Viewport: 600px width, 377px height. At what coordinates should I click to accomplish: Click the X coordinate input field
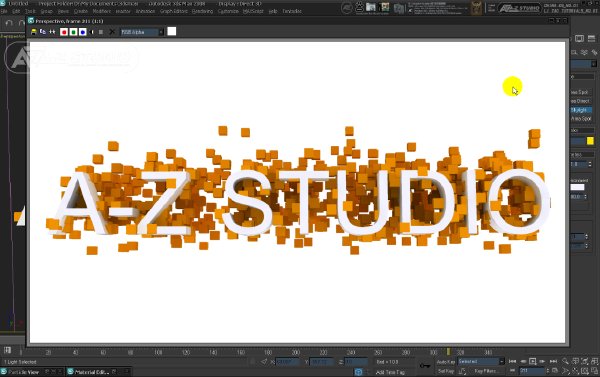tap(288, 361)
